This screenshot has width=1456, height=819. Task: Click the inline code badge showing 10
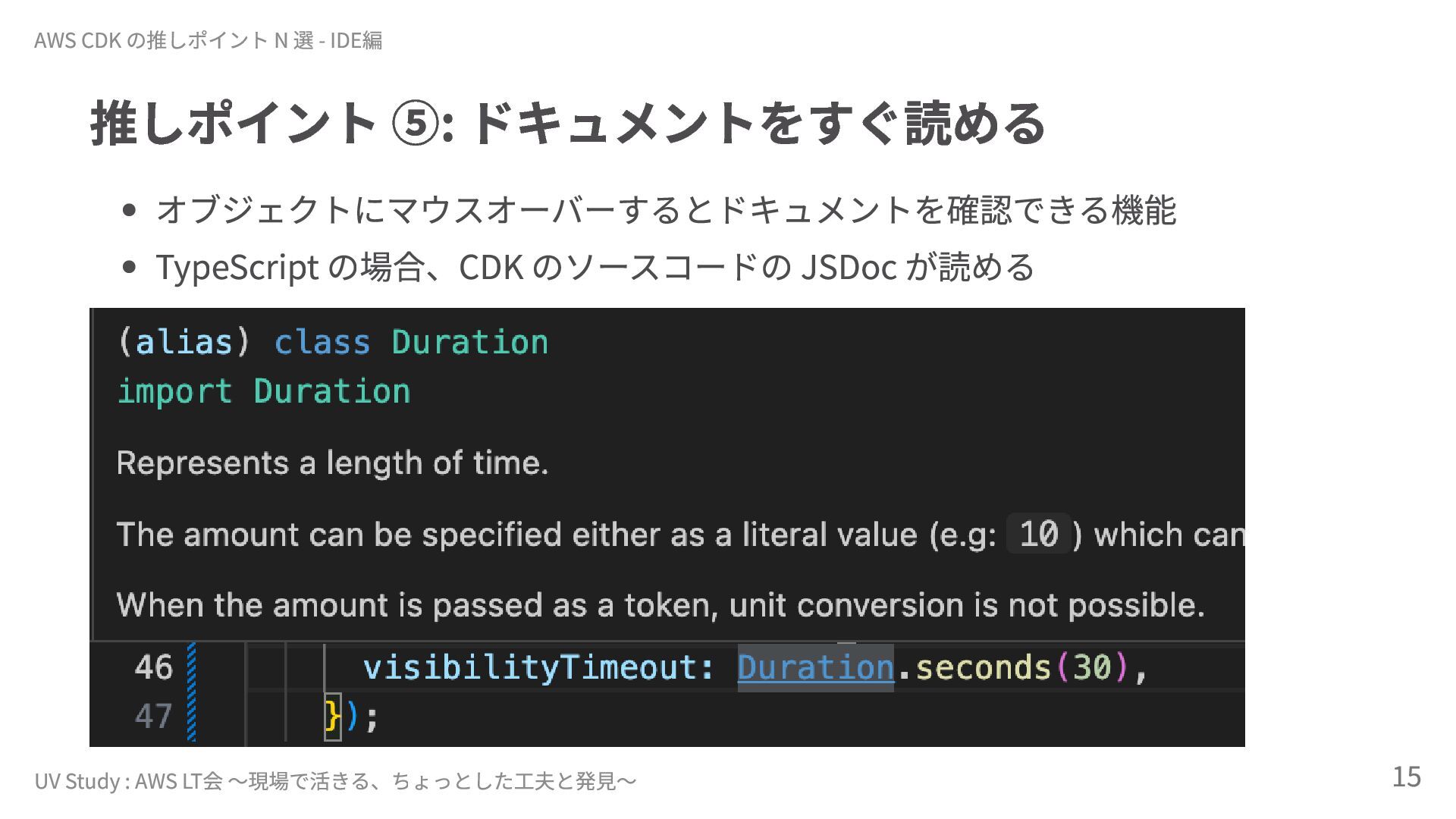[1037, 534]
